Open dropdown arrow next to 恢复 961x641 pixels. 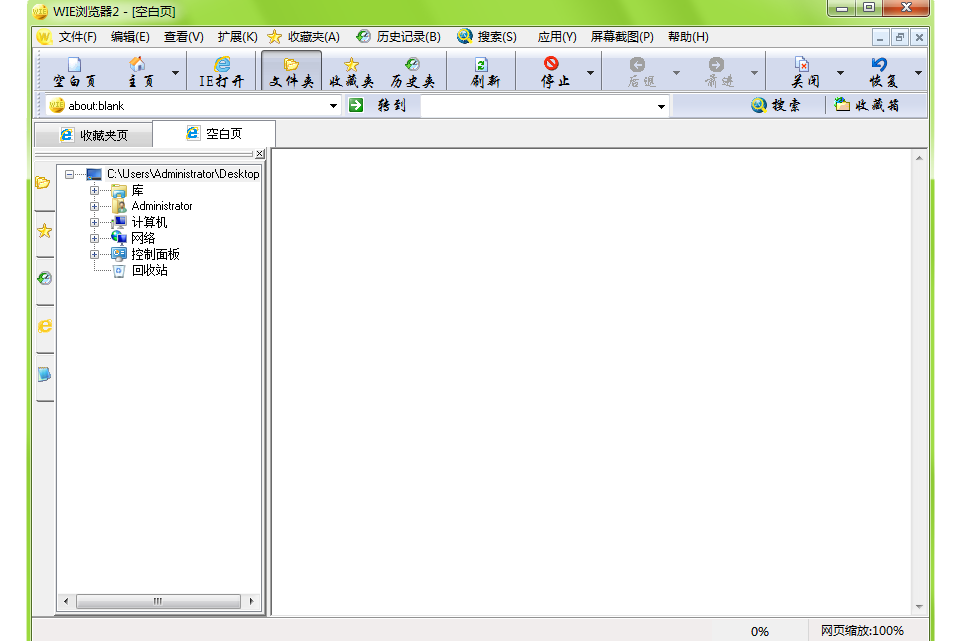pos(918,73)
